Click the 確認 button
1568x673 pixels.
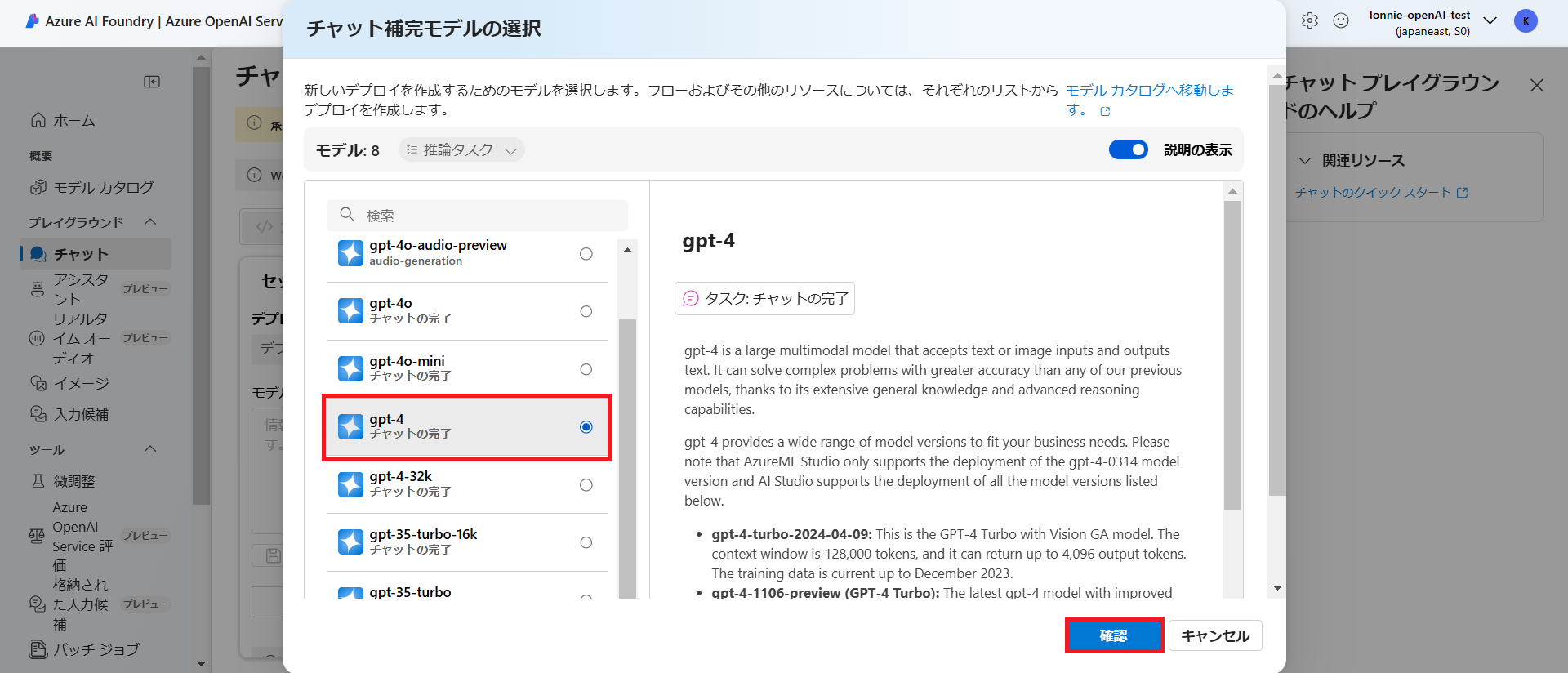(1114, 635)
